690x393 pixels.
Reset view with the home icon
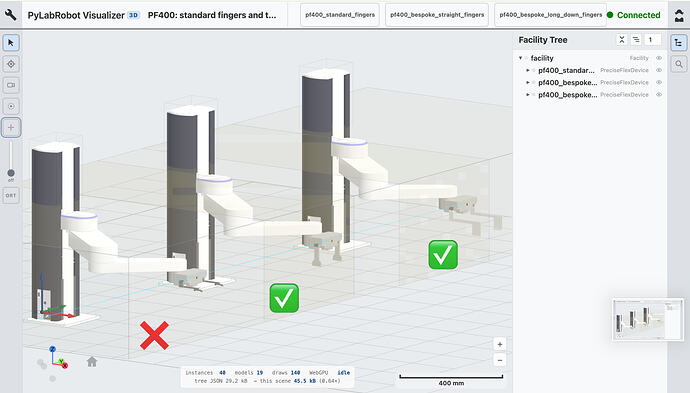[92, 362]
